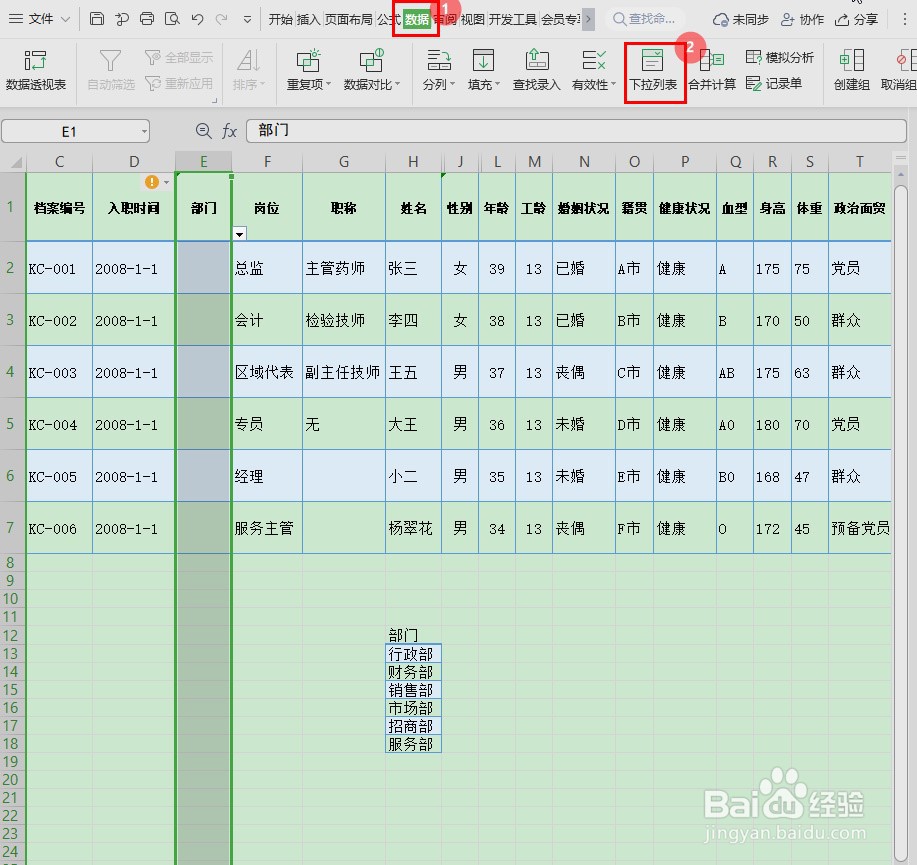Switch to the 页面布局 Page Layout tab

point(349,19)
